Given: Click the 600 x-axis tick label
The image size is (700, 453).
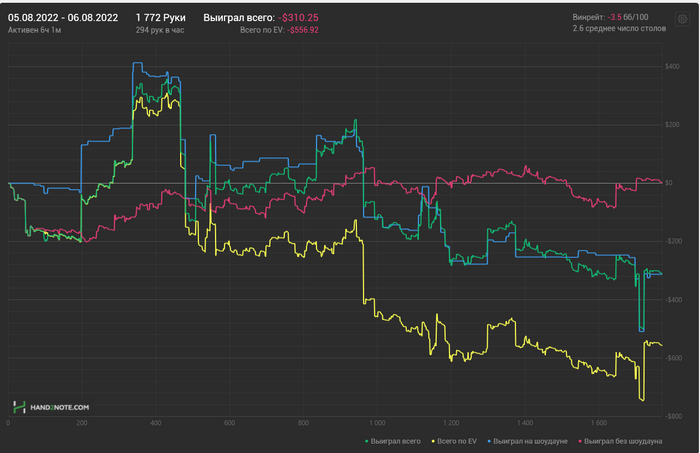Looking at the screenshot, I should (x=229, y=423).
